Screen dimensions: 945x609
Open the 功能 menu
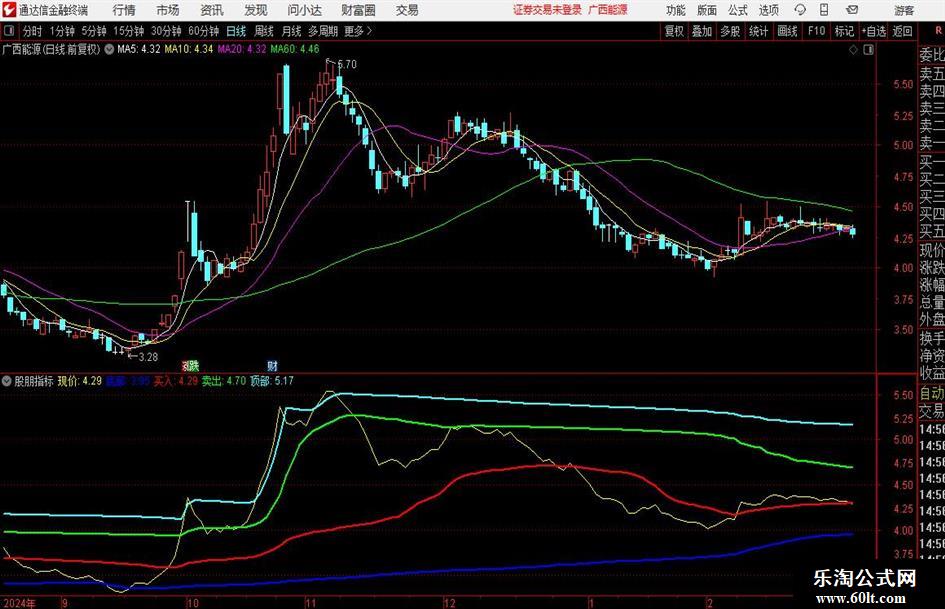pos(676,10)
